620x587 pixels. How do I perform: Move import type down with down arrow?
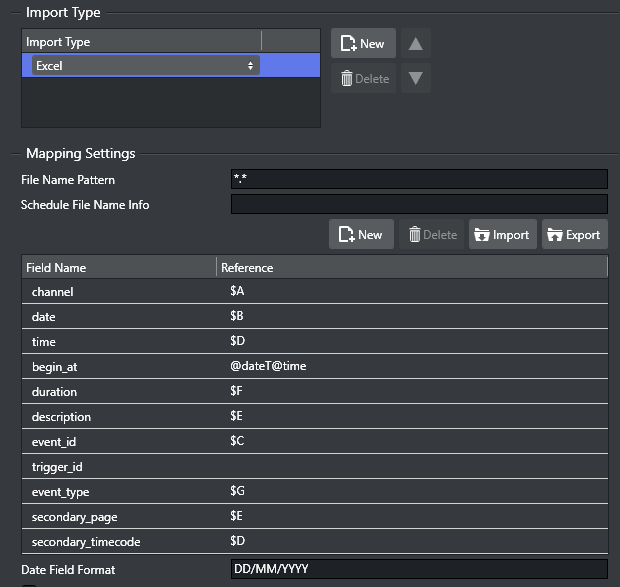[416, 79]
